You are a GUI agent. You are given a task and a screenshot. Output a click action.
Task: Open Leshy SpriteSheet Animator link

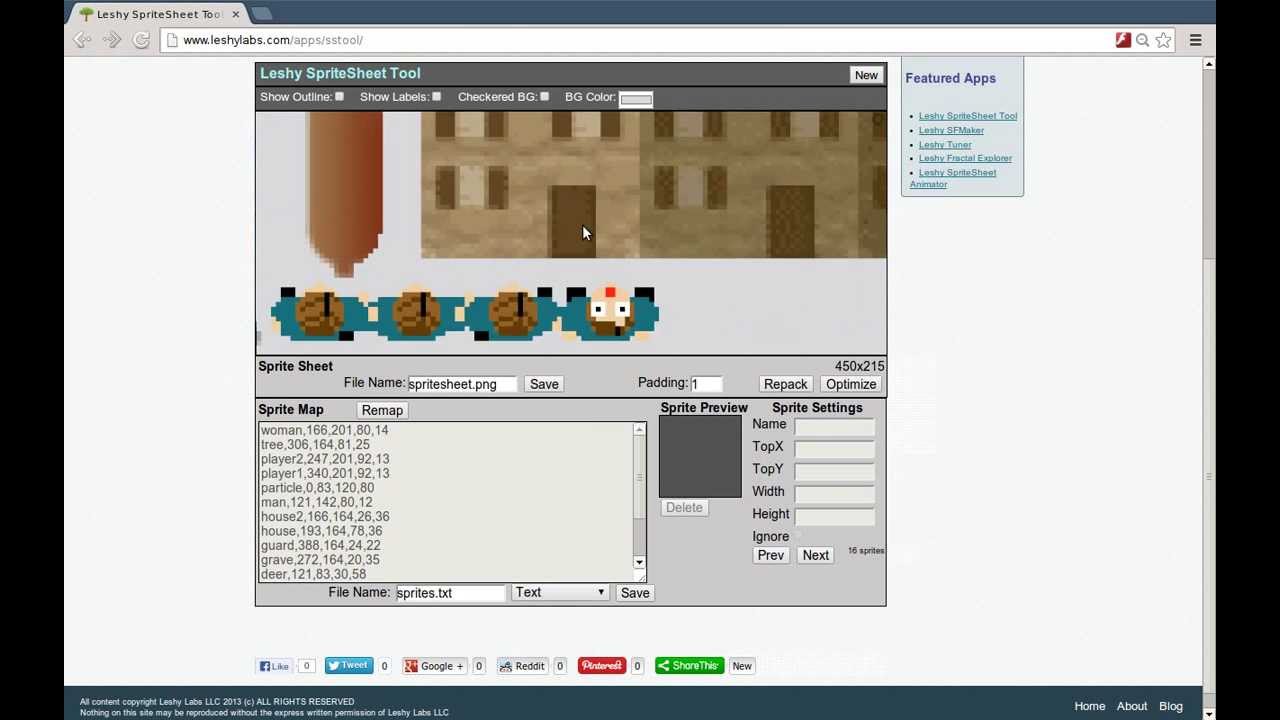[953, 178]
